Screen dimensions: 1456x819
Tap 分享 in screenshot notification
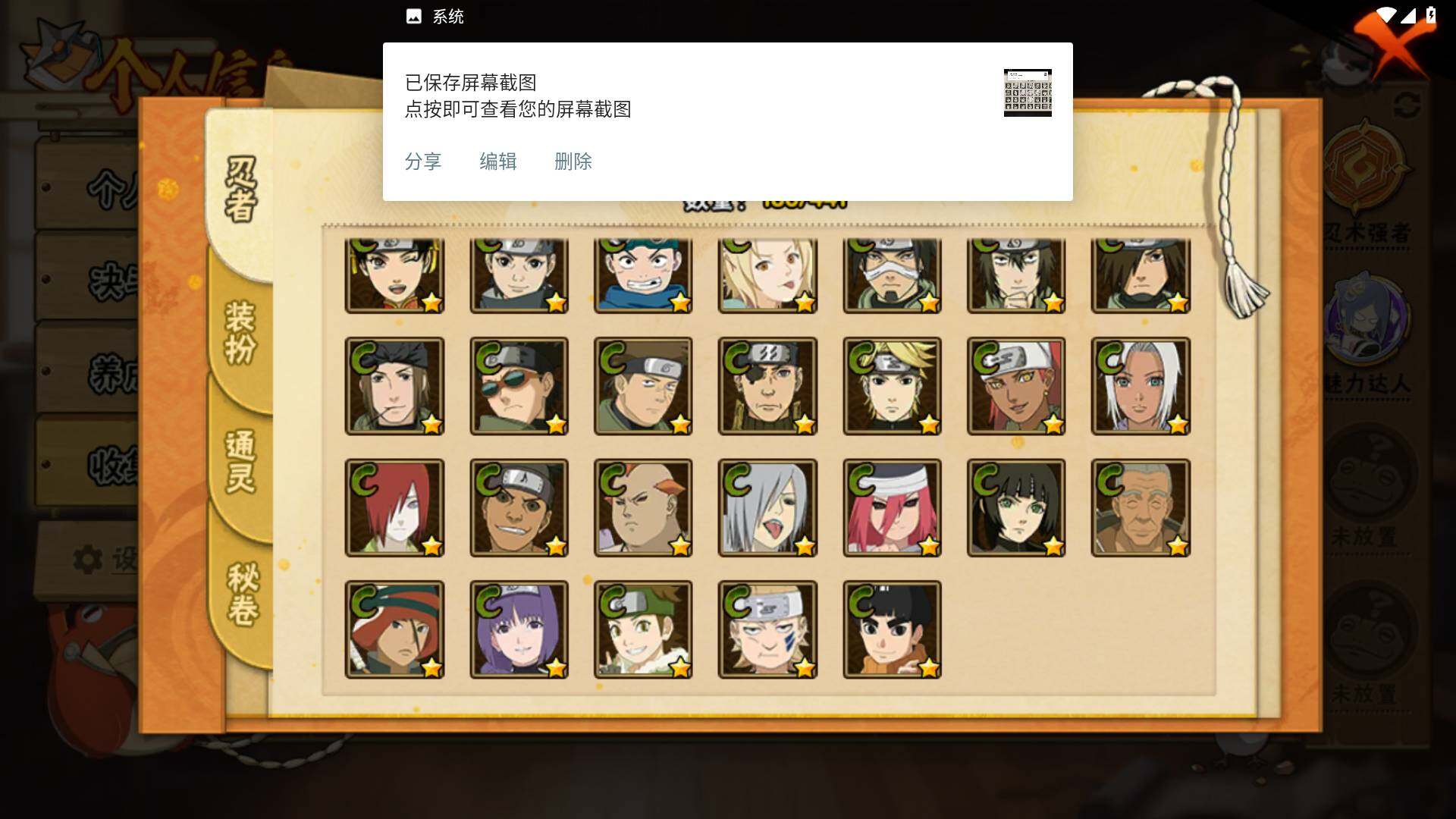pyautogui.click(x=423, y=162)
